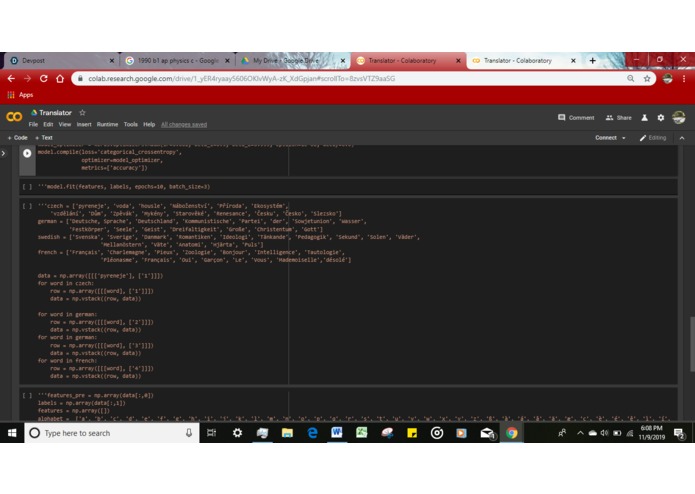The width and height of the screenshot is (695, 494).
Task: Open the File menu
Action: [33, 124]
